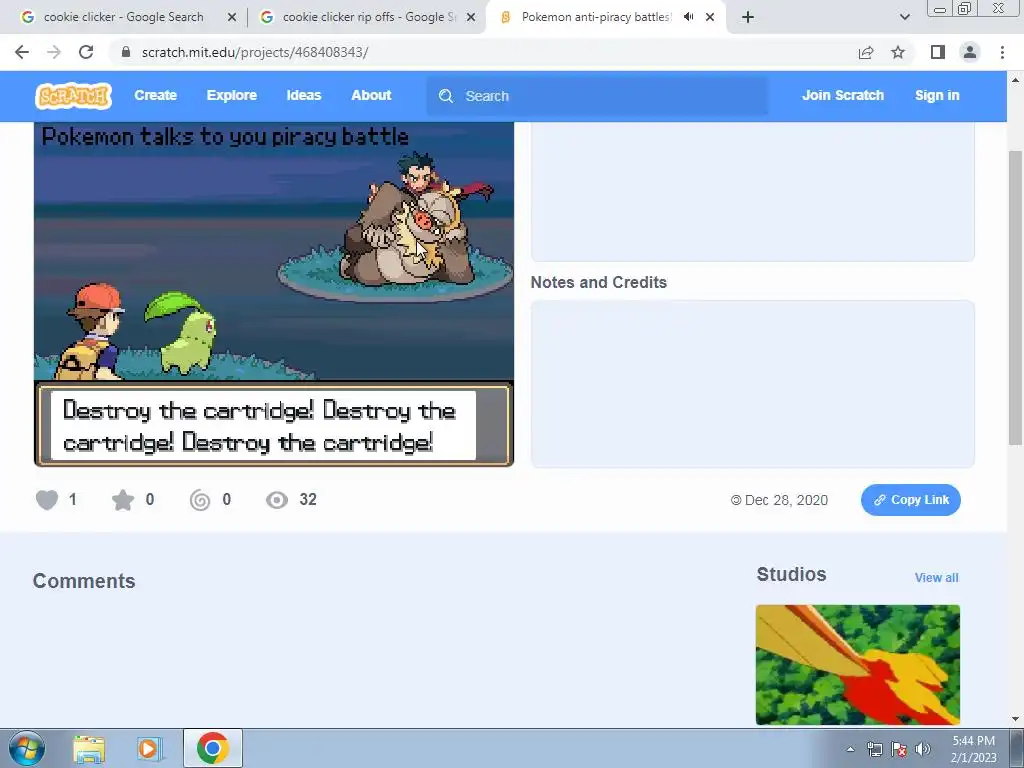The height and width of the screenshot is (768, 1024).
Task: View site information lock icon
Action: [126, 52]
